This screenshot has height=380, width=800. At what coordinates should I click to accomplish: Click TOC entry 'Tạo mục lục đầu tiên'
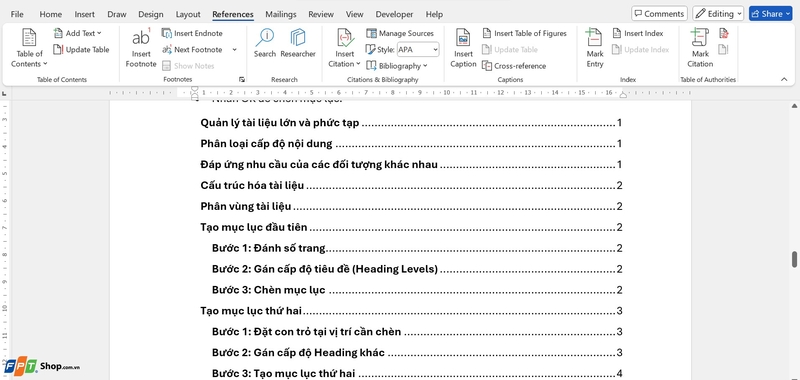click(x=411, y=227)
